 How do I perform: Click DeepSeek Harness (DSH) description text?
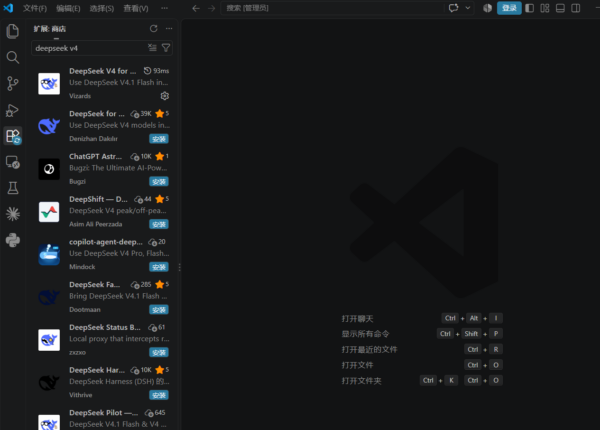119,381
